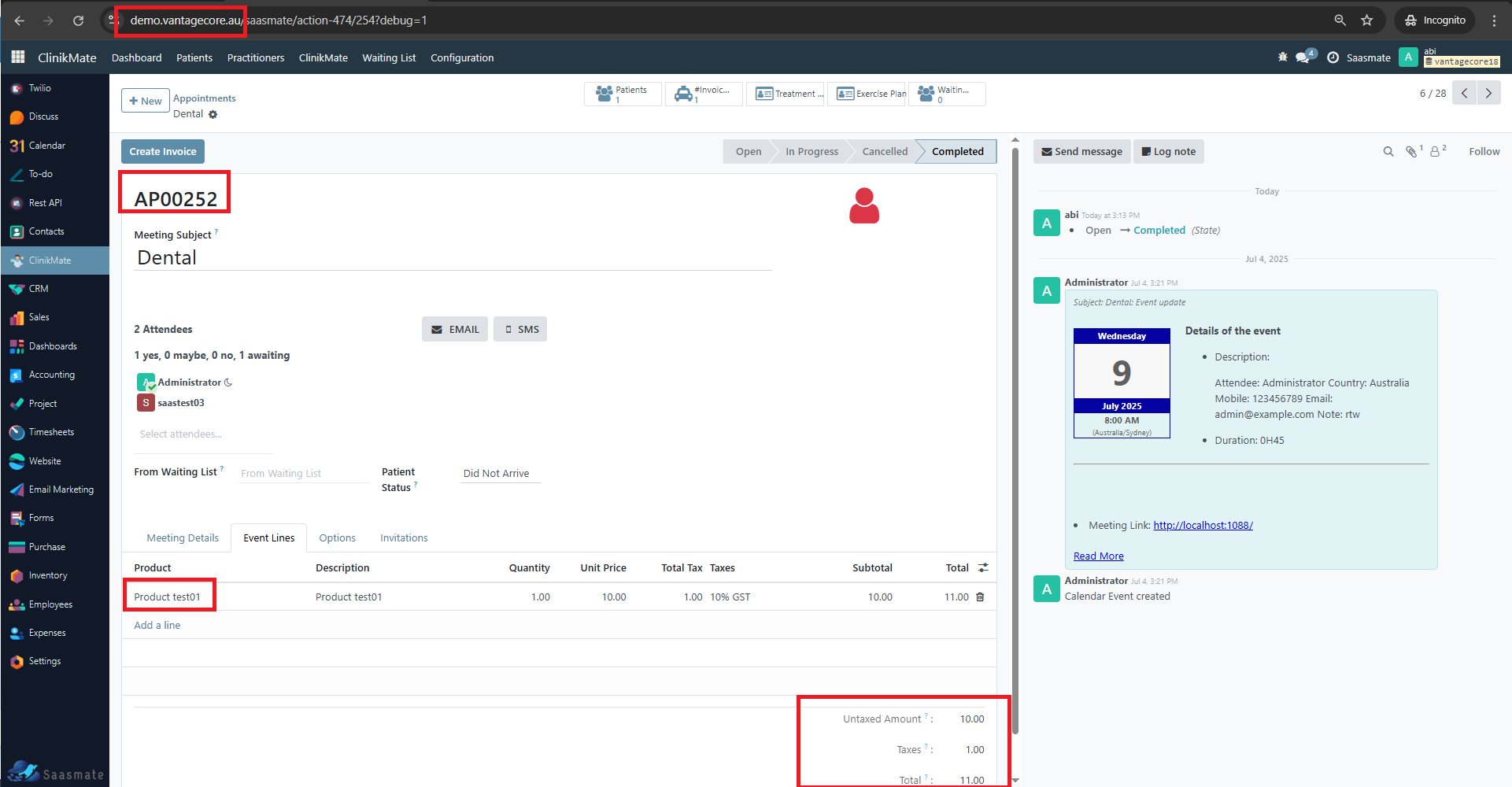Screen dimensions: 1512x787
Task: Set status to Cancelled
Action: pyautogui.click(x=884, y=152)
